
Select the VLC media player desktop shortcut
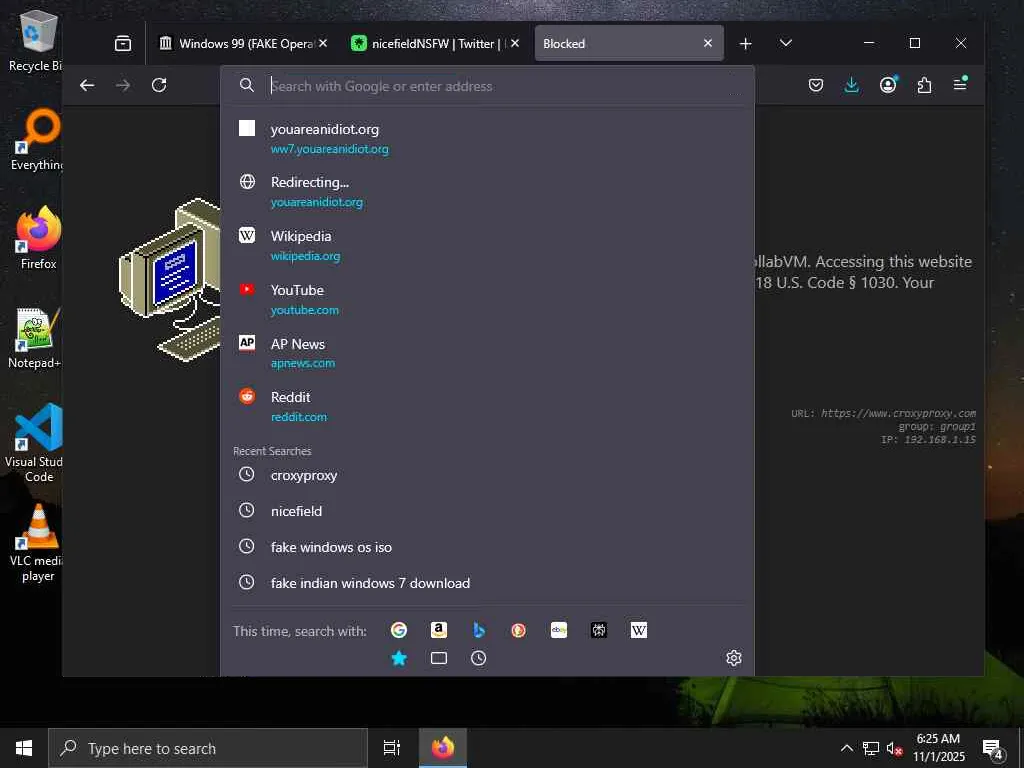click(37, 543)
